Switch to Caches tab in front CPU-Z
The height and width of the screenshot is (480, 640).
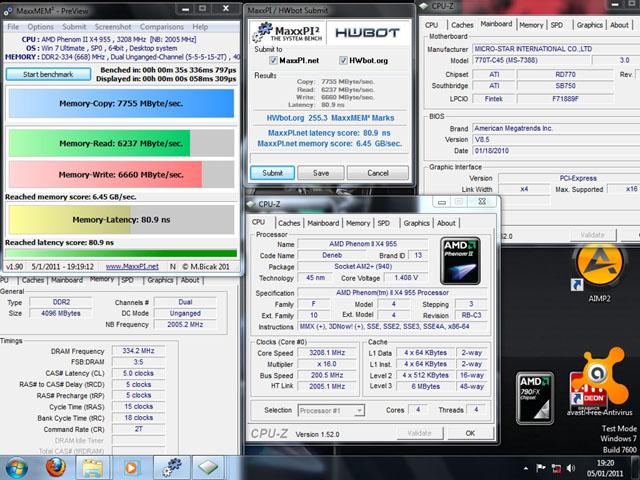pyautogui.click(x=289, y=223)
